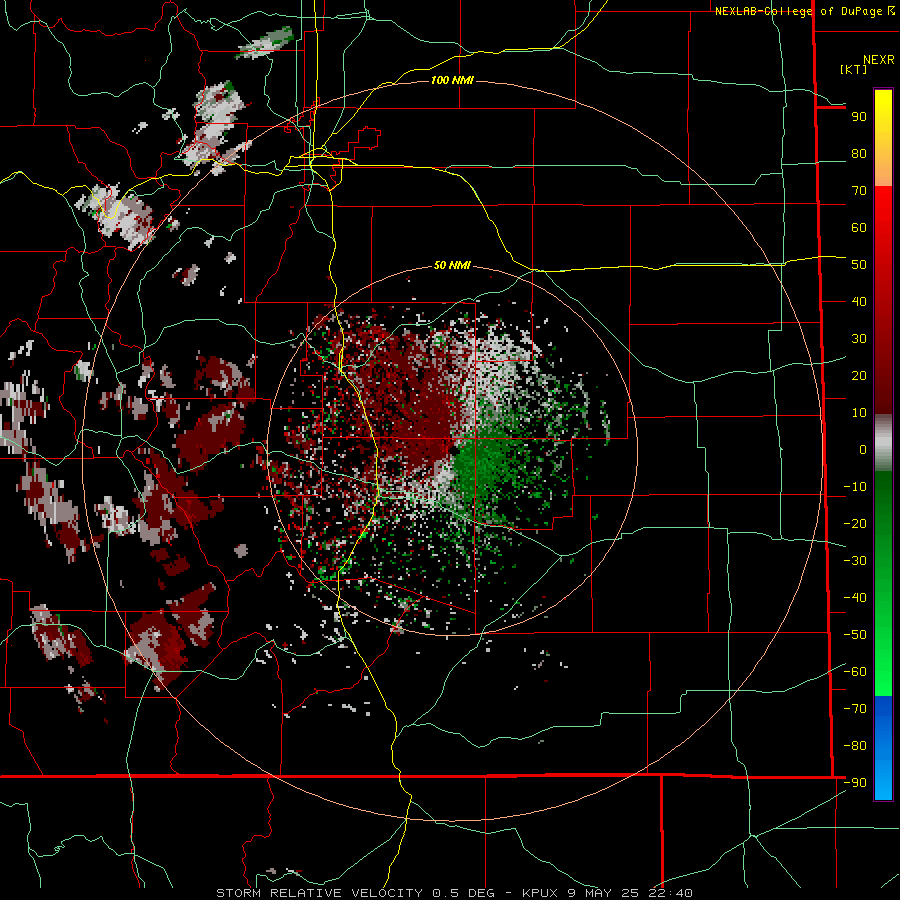Click the 10 value on velocity scale

(x=859, y=413)
